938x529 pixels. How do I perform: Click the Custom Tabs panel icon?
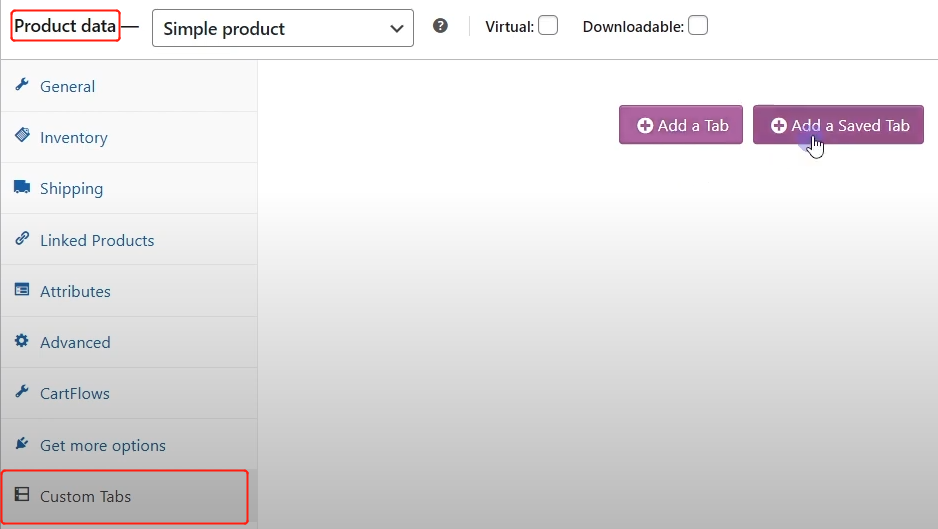[22, 494]
